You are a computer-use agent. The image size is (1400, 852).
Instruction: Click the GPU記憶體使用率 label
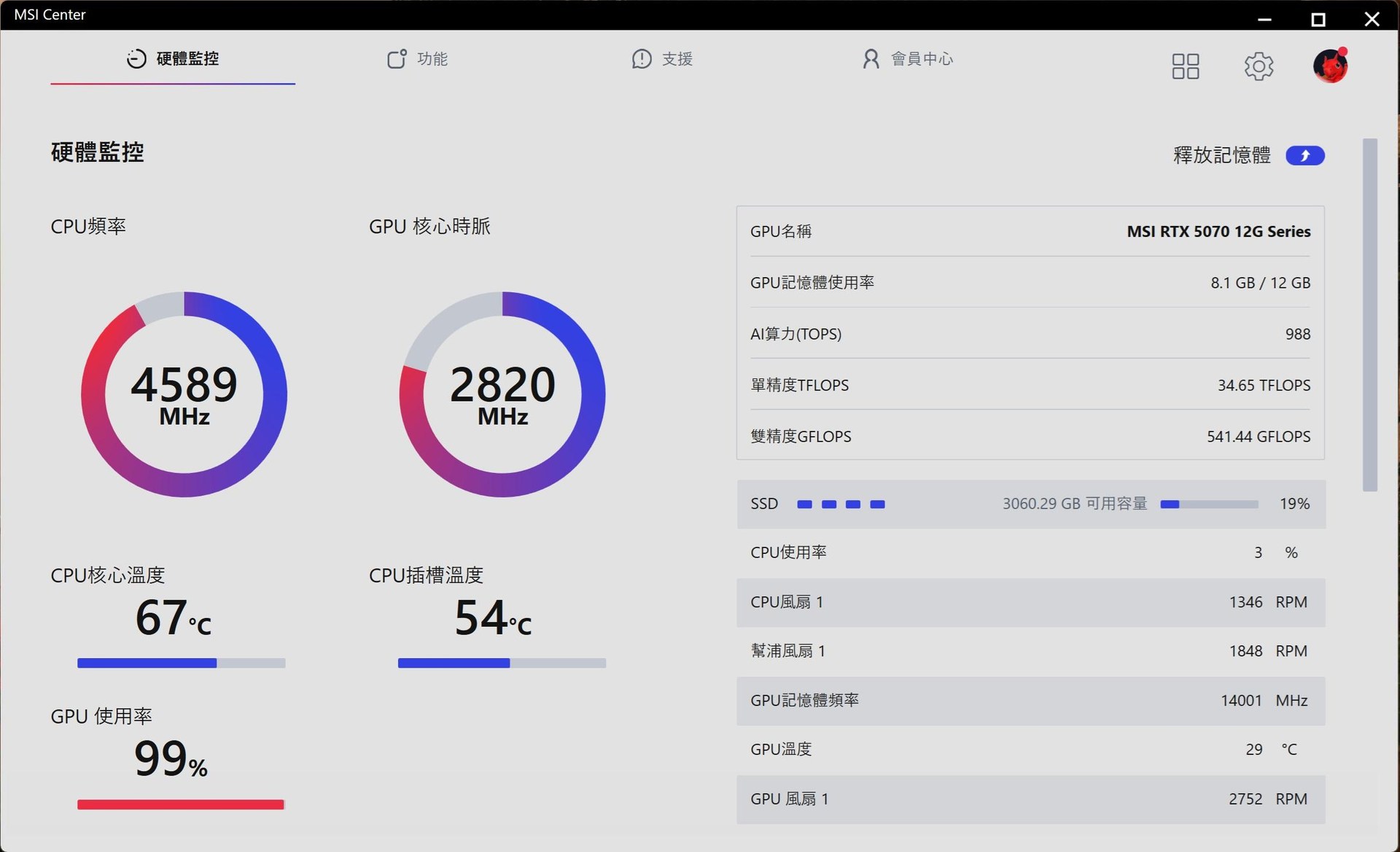pos(812,283)
